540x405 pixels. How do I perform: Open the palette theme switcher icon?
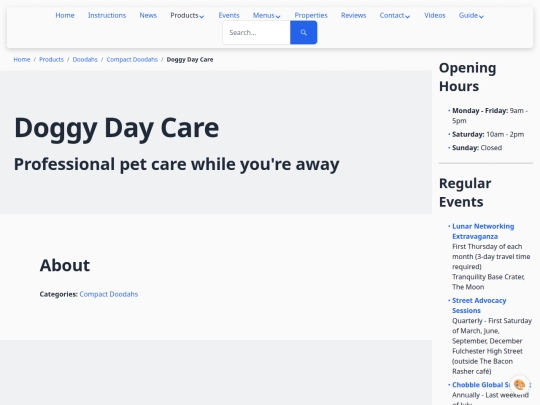[x=519, y=384]
